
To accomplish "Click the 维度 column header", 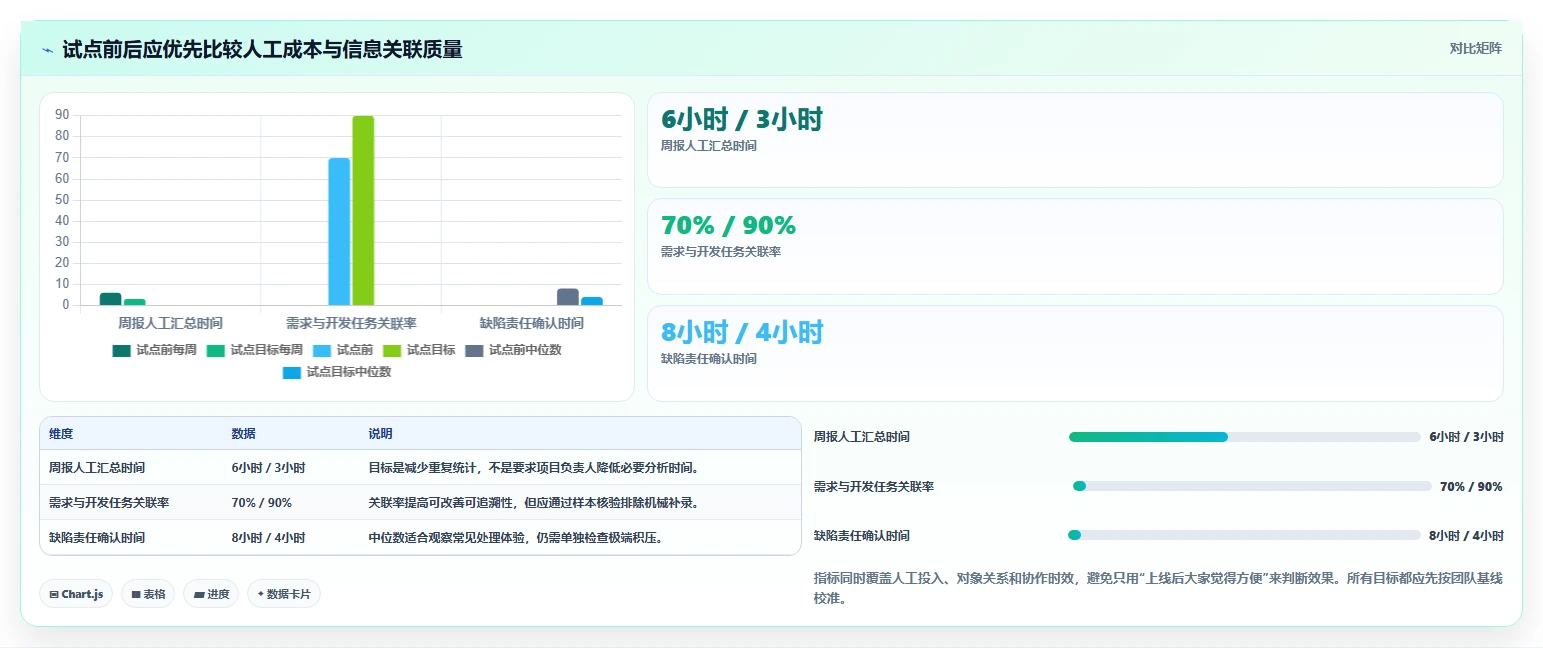I will tap(61, 434).
